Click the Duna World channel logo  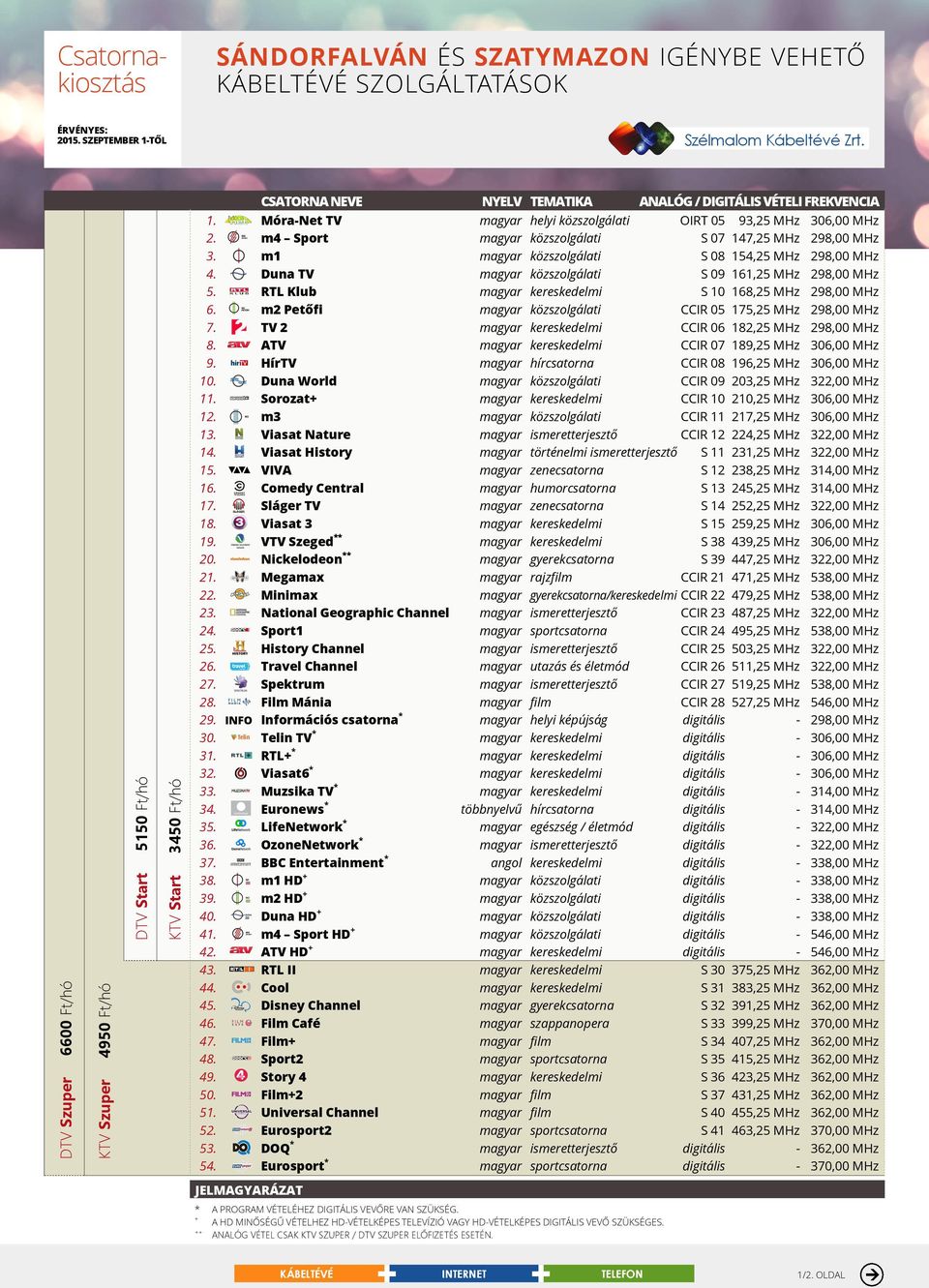[238, 381]
